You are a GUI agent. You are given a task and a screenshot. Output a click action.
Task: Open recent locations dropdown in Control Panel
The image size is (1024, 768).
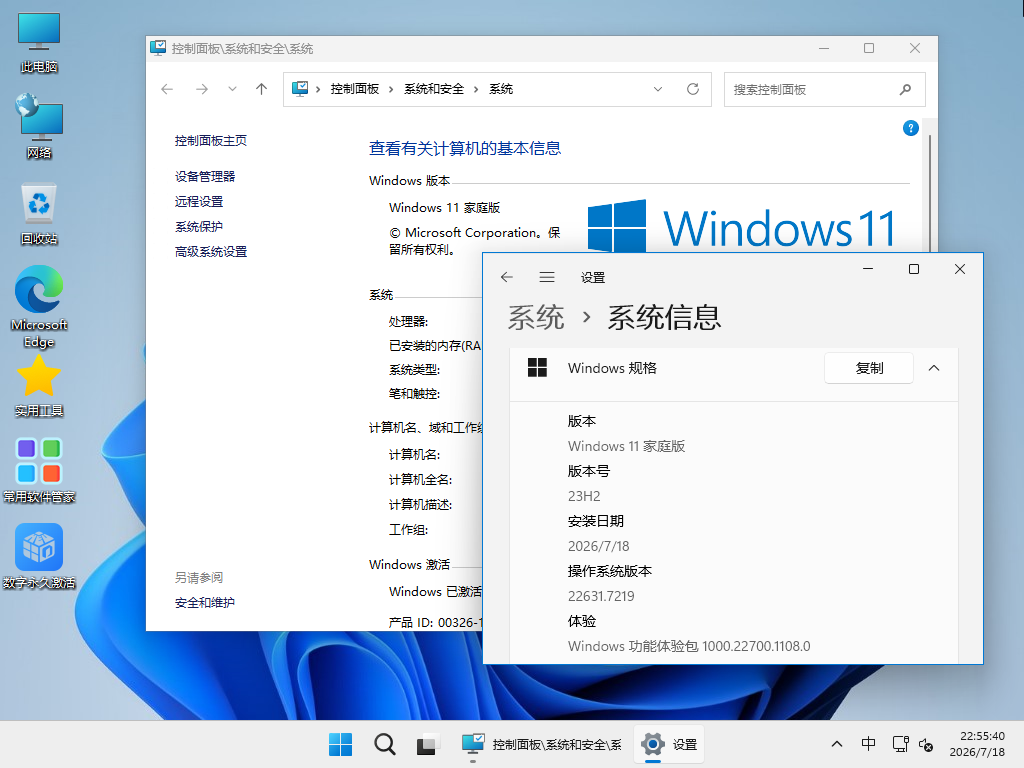click(232, 89)
